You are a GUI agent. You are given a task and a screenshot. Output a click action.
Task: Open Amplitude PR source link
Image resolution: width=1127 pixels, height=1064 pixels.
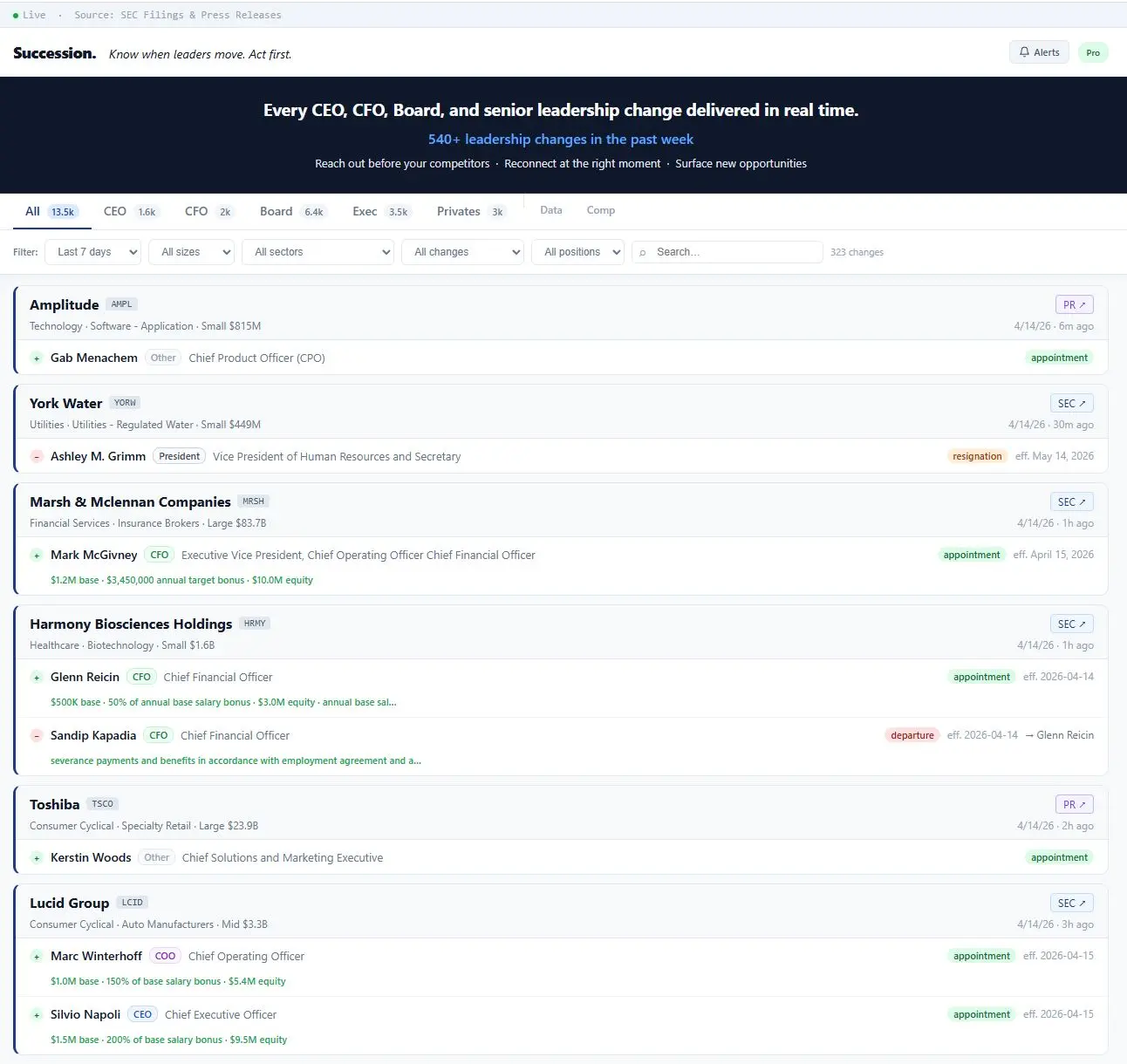coord(1074,304)
